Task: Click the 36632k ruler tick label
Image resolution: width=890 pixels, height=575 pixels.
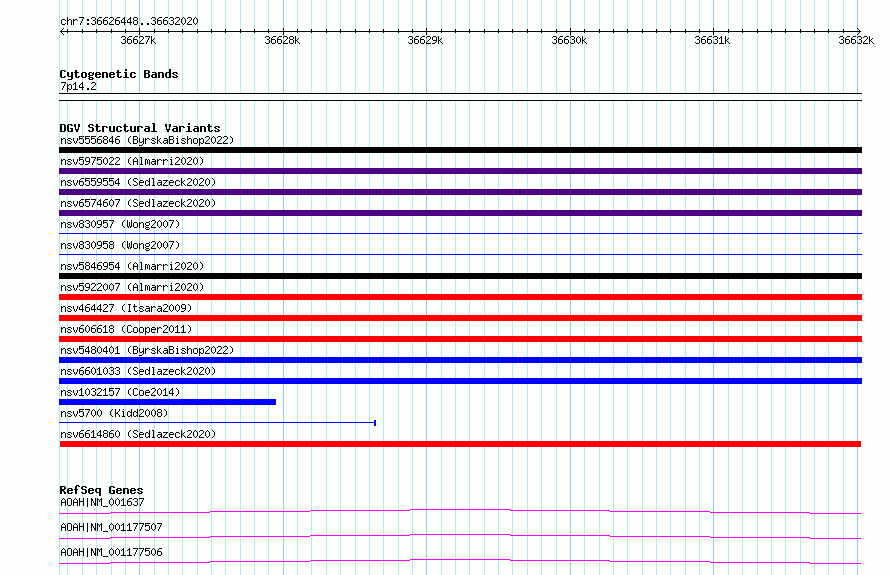Action: [856, 40]
